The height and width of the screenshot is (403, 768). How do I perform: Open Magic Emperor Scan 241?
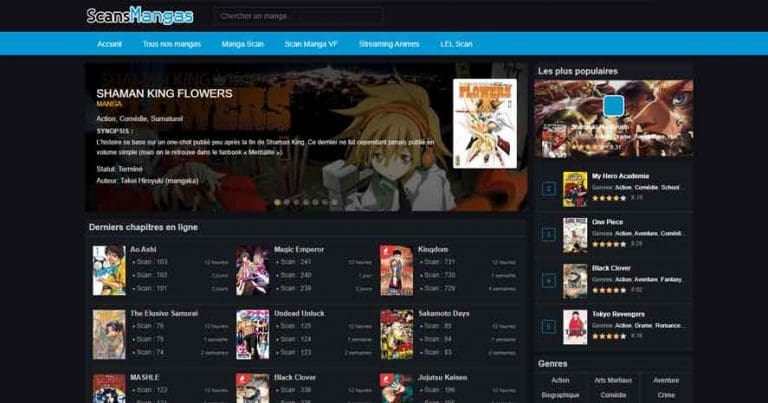pyautogui.click(x=294, y=262)
